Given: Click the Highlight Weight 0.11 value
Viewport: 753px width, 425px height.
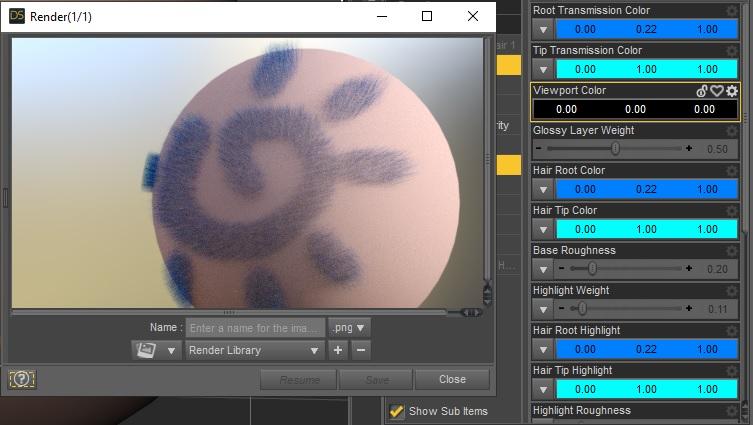Looking at the screenshot, I should 717,309.
